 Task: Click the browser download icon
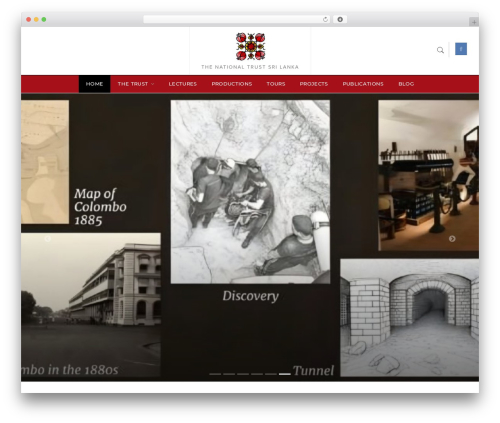pos(340,19)
